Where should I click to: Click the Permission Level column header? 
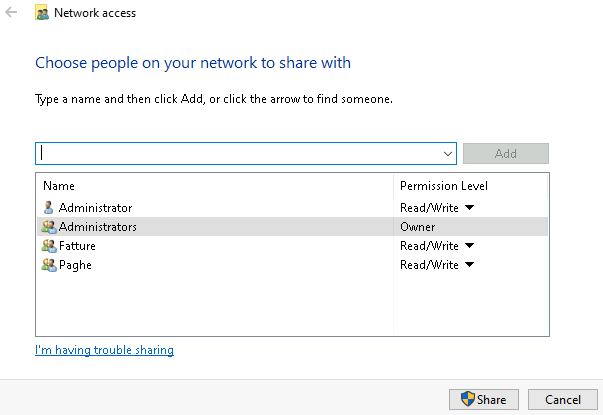[444, 186]
